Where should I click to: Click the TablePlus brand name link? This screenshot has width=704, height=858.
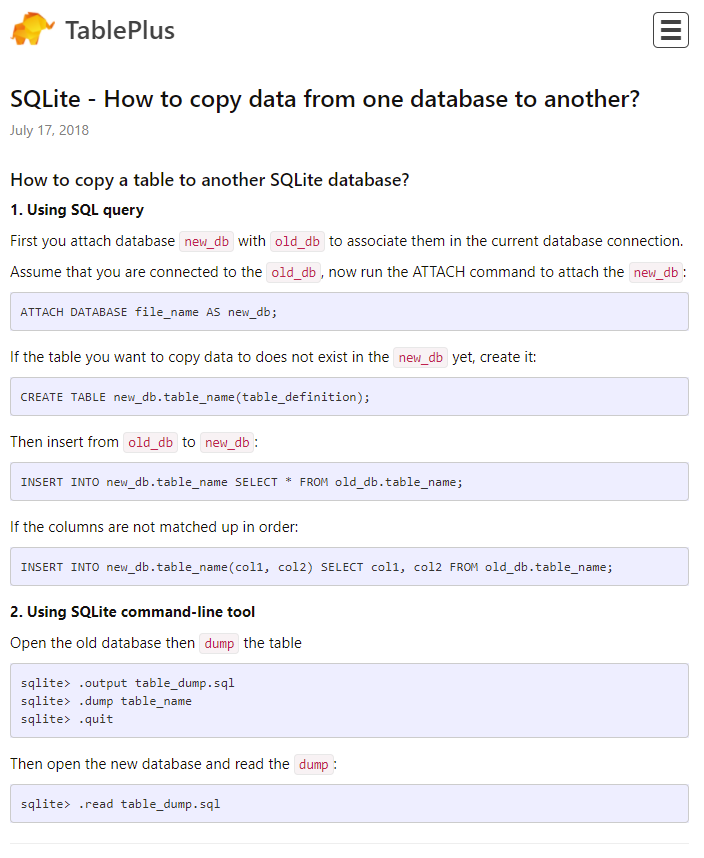click(120, 31)
